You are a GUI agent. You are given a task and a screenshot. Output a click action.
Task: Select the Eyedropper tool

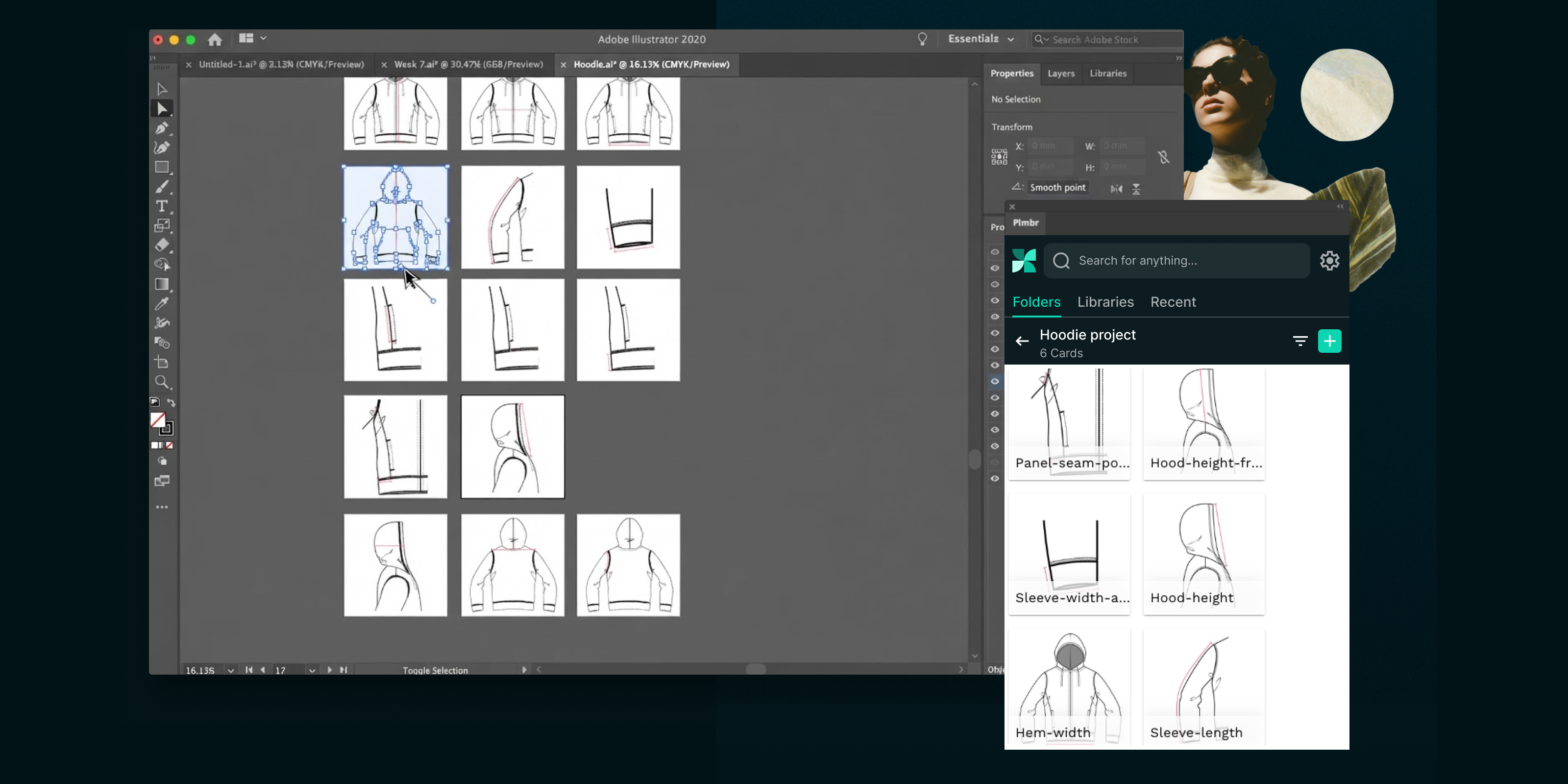pyautogui.click(x=162, y=303)
